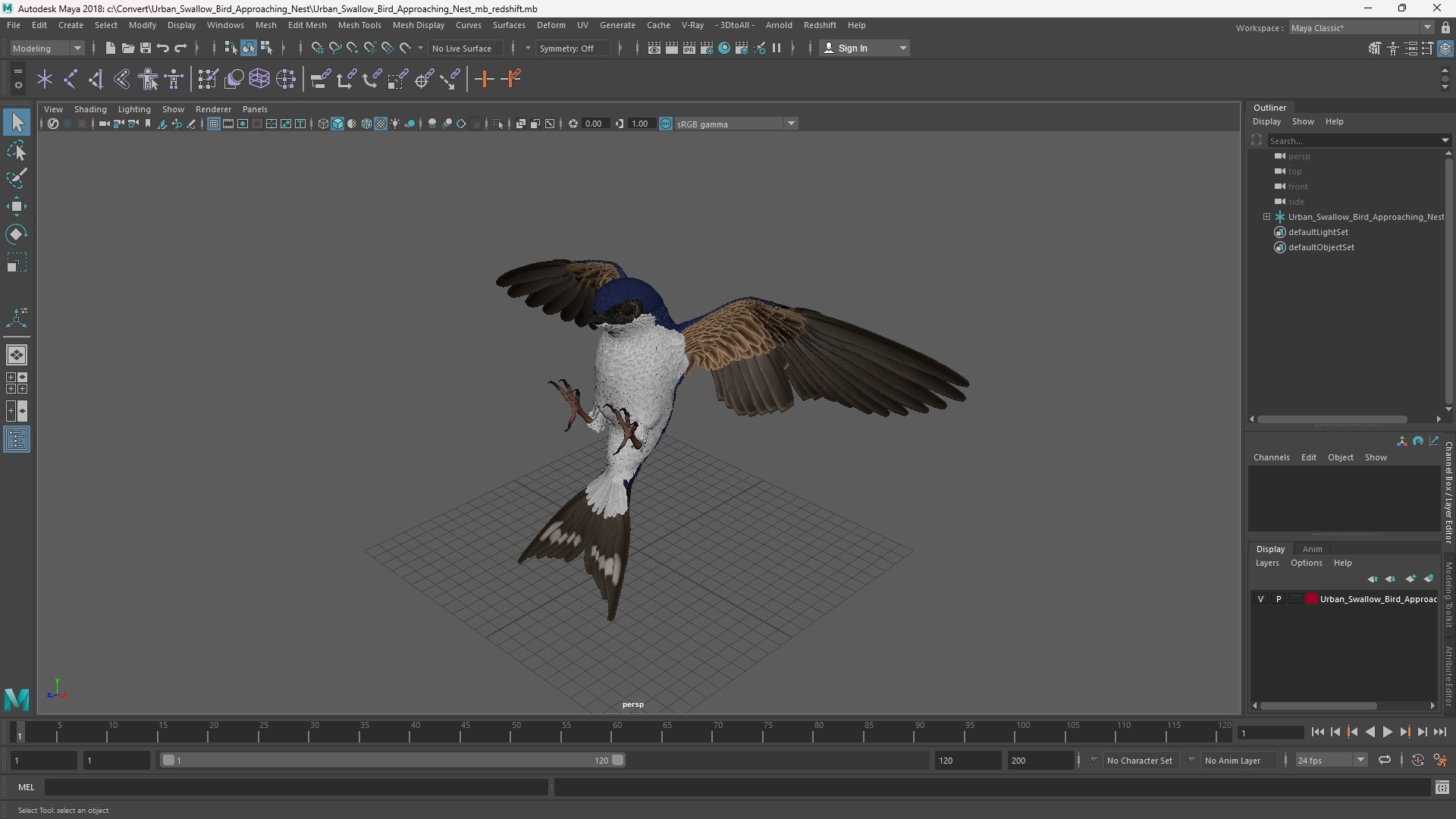Click the MEL script language label
The width and height of the screenshot is (1456, 819).
26,787
